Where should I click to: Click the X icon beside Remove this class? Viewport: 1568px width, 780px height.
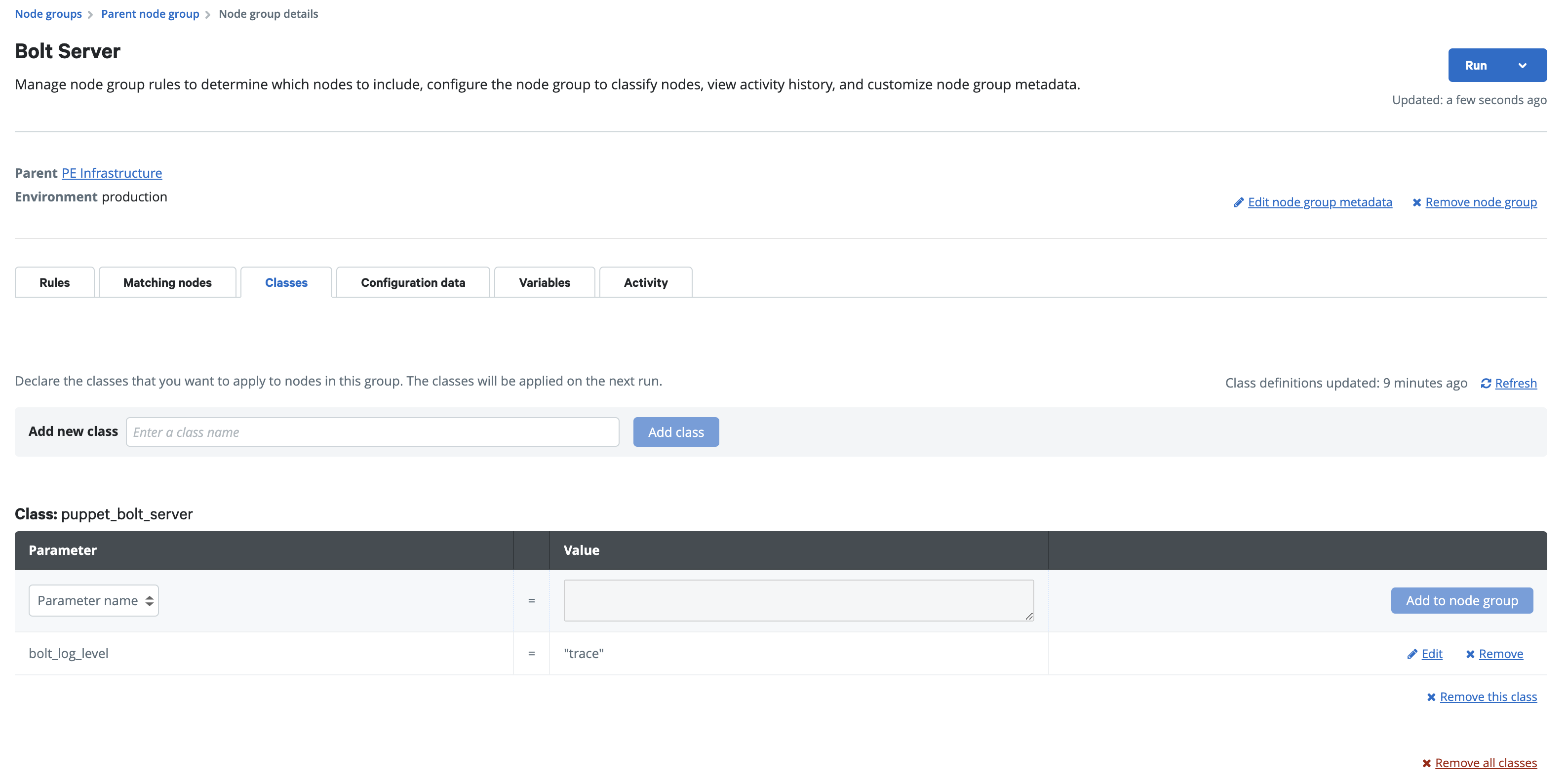[x=1431, y=697]
